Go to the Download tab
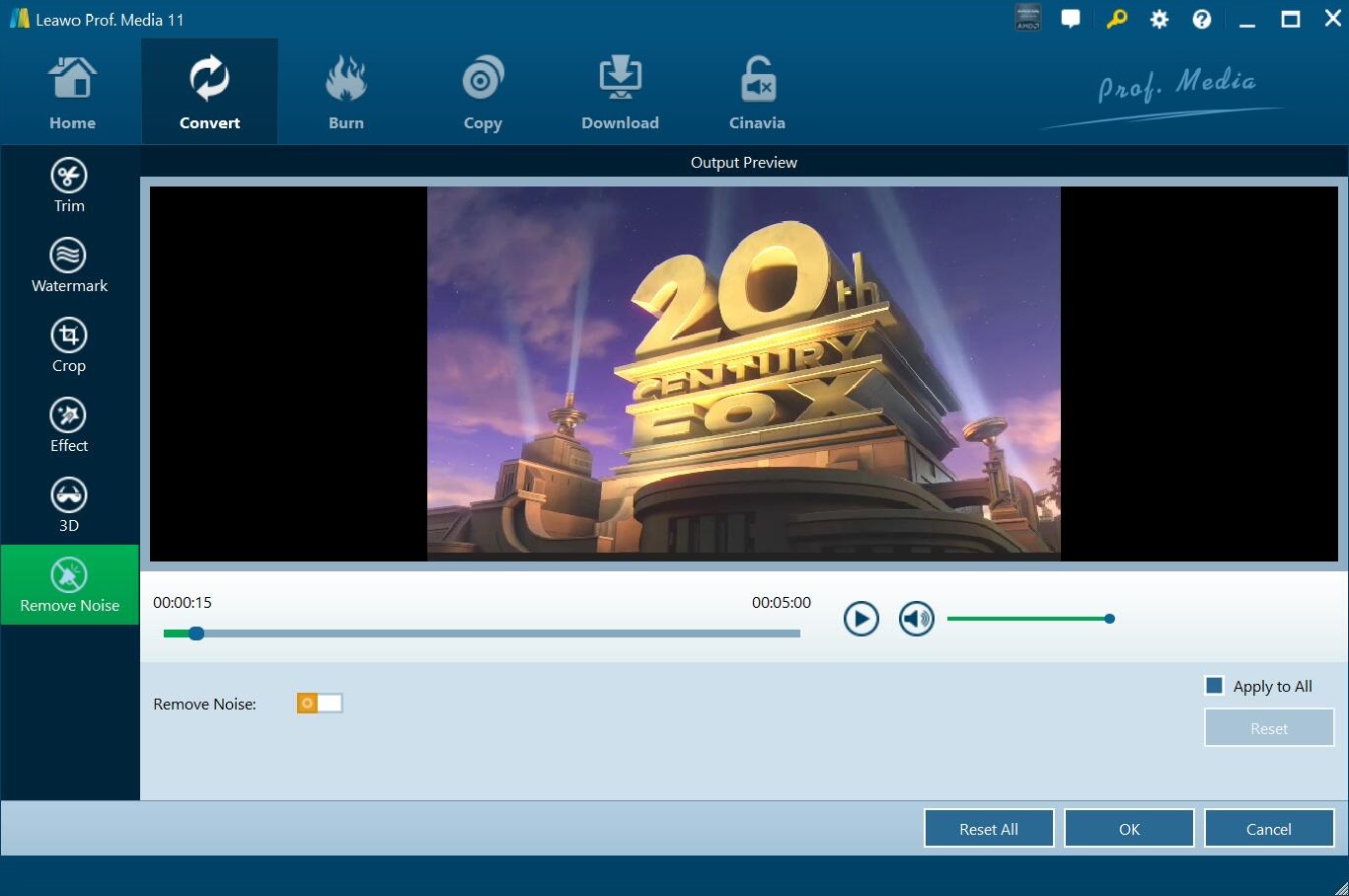The height and width of the screenshot is (896, 1349). pyautogui.click(x=620, y=93)
